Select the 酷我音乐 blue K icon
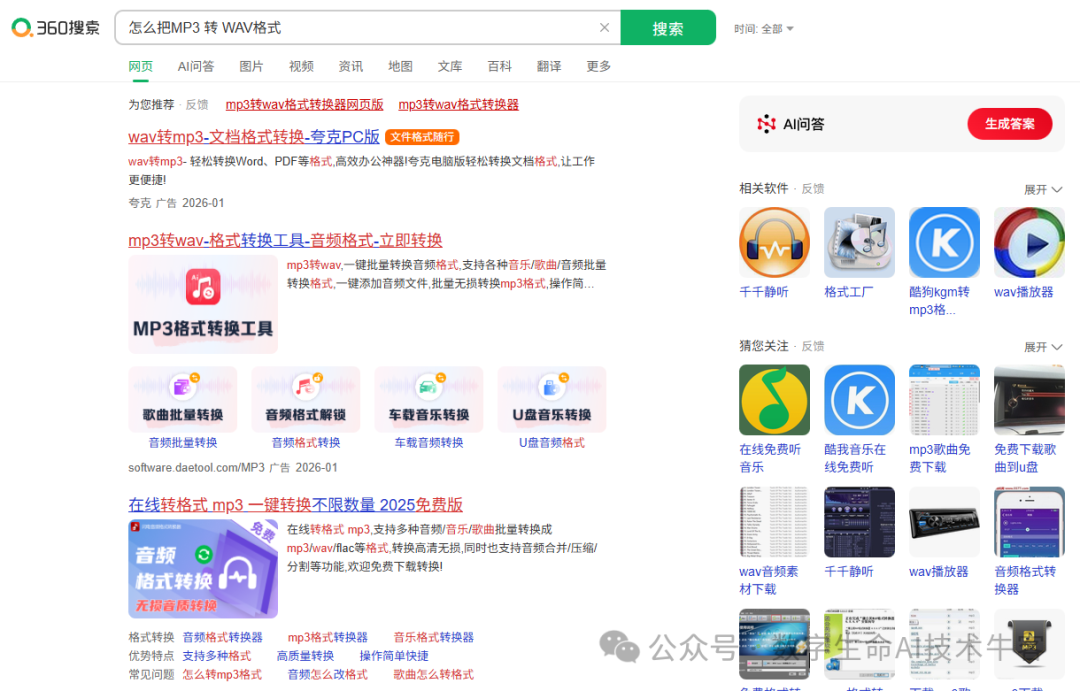This screenshot has height=691, width=1080. tap(859, 400)
